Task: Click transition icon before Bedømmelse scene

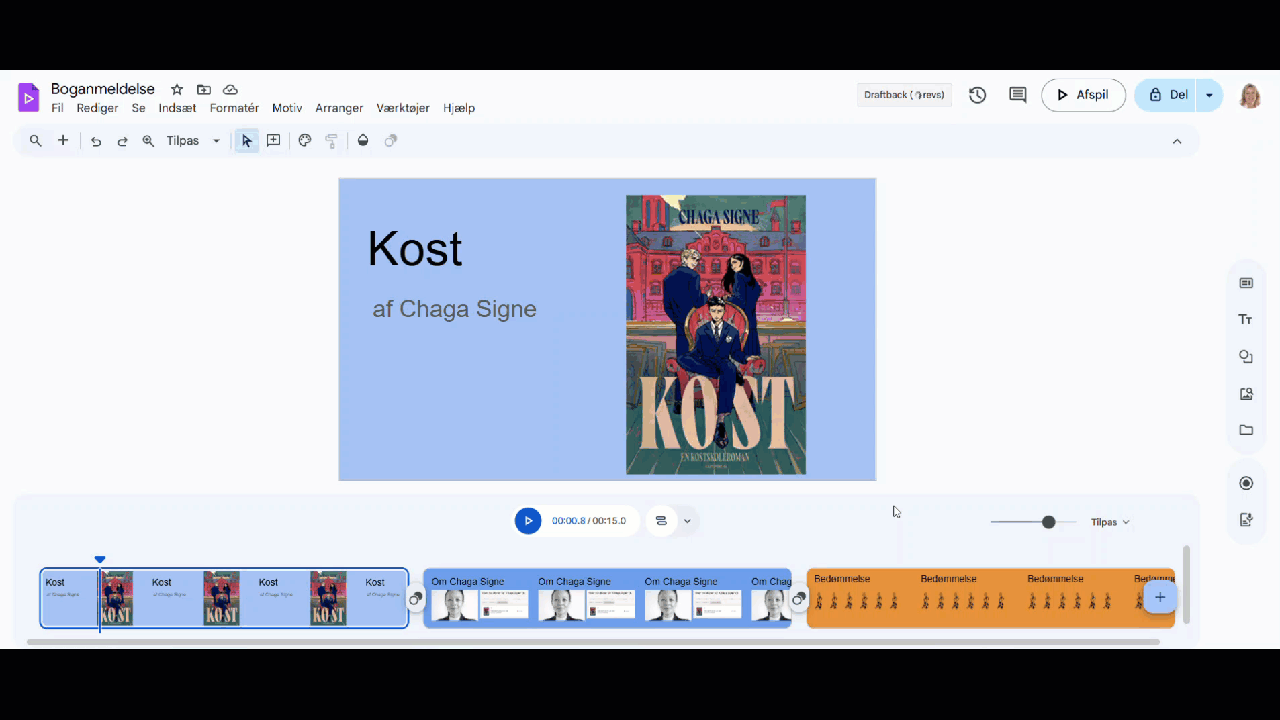Action: pyautogui.click(x=799, y=598)
